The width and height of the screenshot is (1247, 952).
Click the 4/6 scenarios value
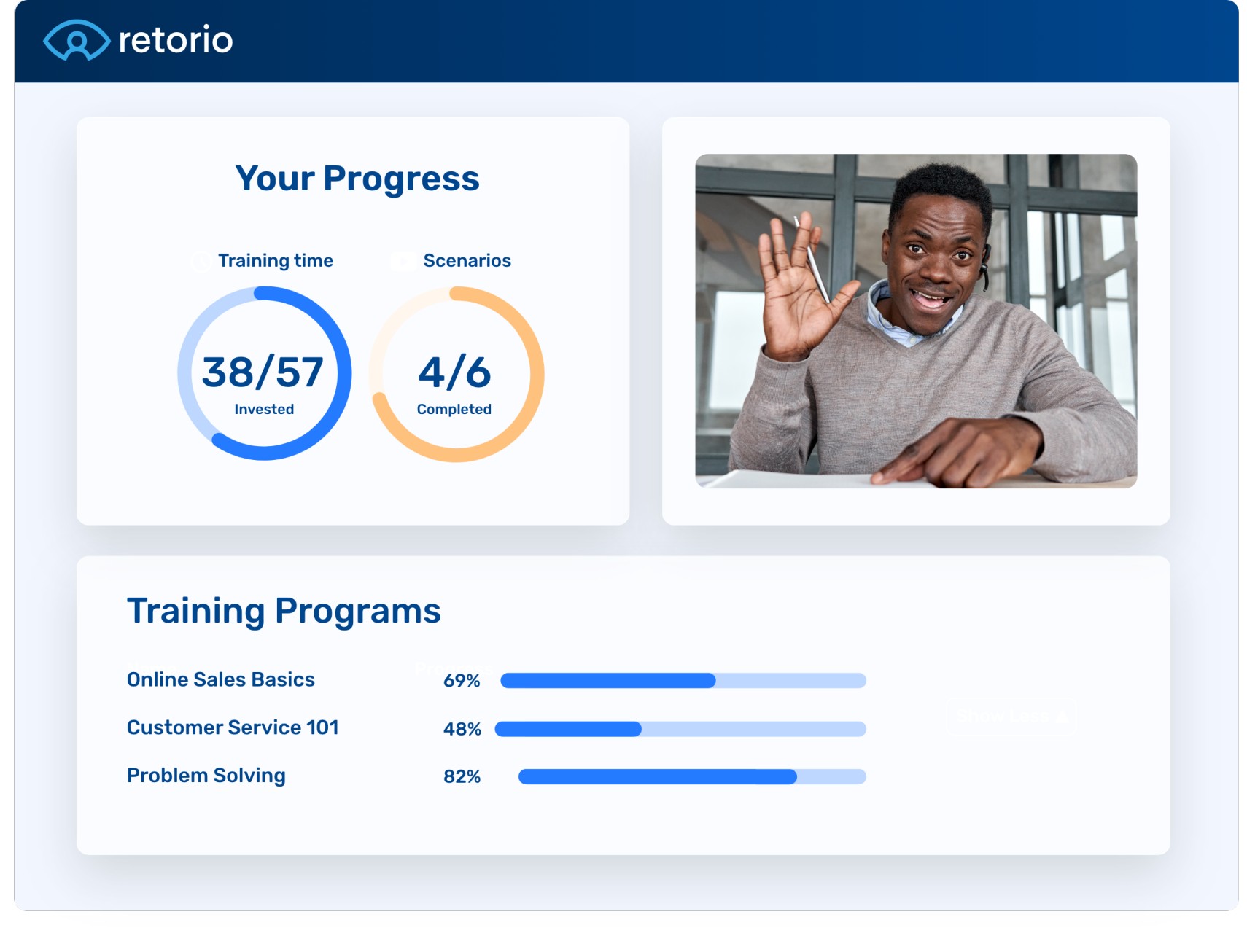click(454, 372)
